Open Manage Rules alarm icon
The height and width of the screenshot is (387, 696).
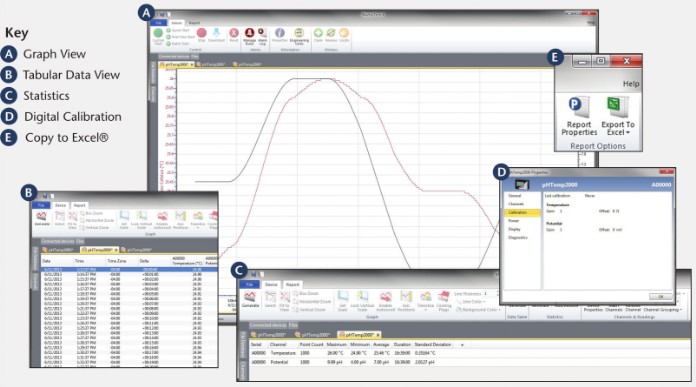point(249,36)
